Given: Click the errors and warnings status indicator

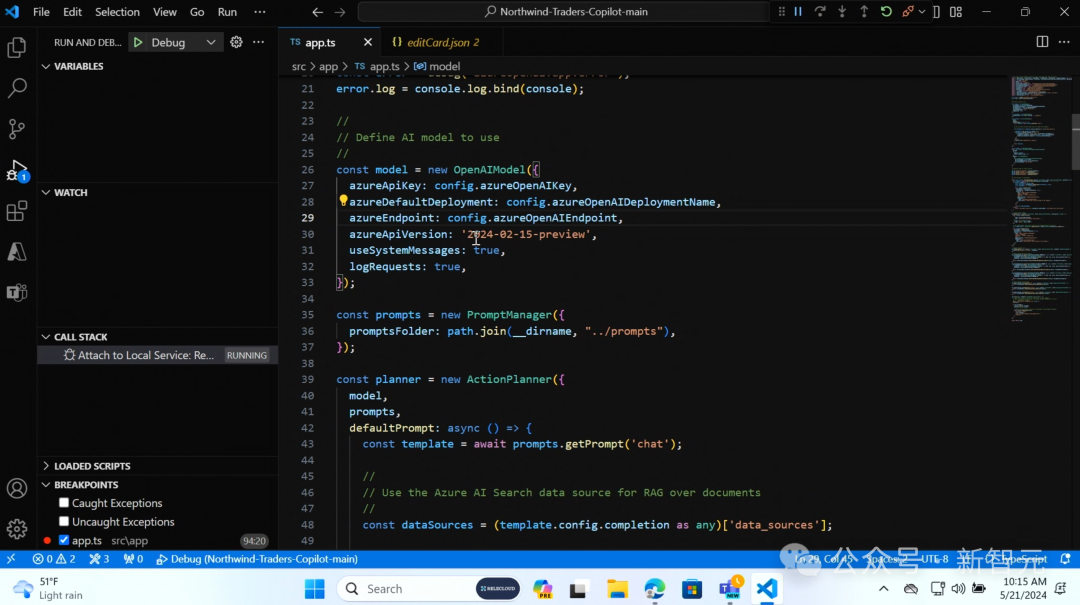Looking at the screenshot, I should click(54, 559).
